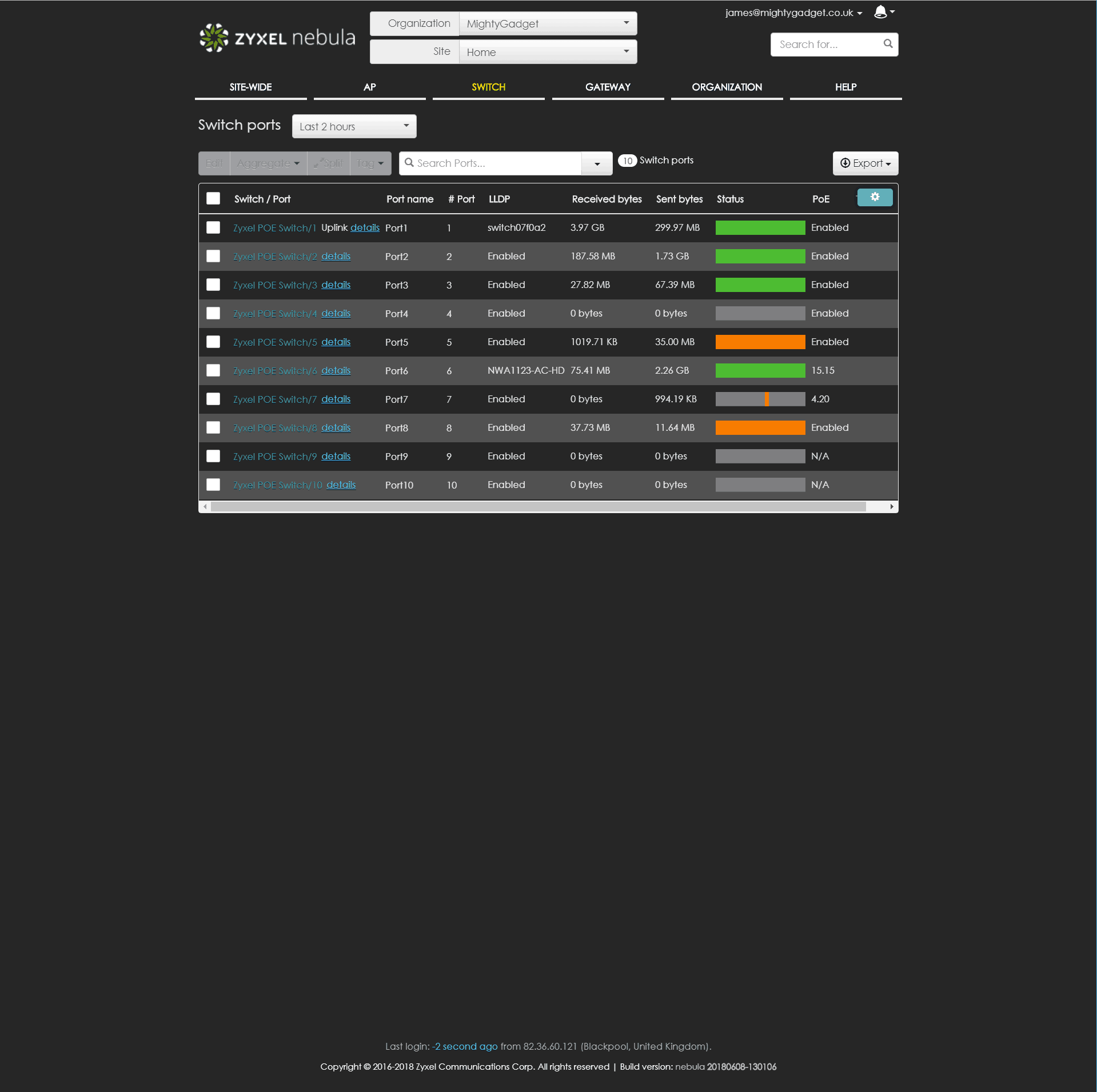Viewport: 1097px width, 1092px height.
Task: Open the Organization MightyGadget dropdown
Action: pyautogui.click(x=547, y=24)
